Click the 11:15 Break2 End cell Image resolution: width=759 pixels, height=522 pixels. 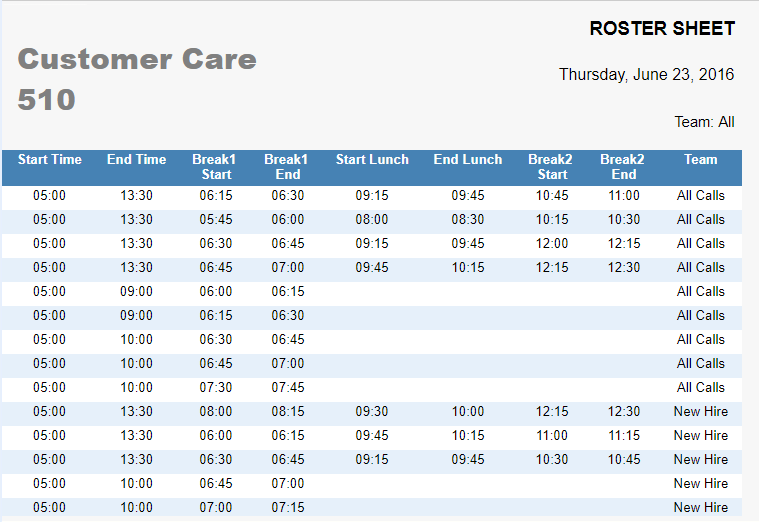tap(624, 436)
